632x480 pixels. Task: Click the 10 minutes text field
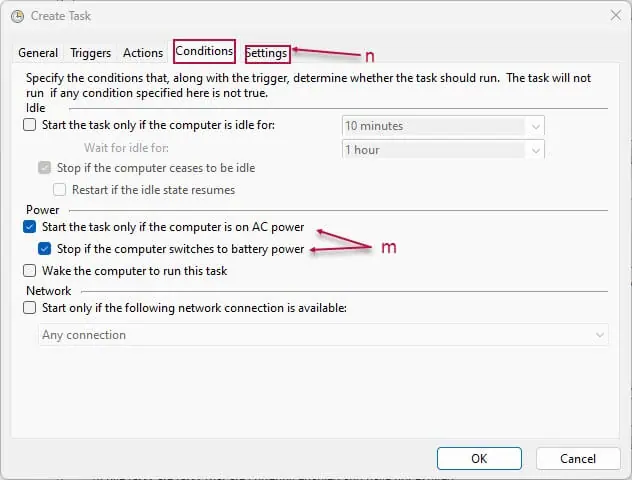(x=434, y=126)
